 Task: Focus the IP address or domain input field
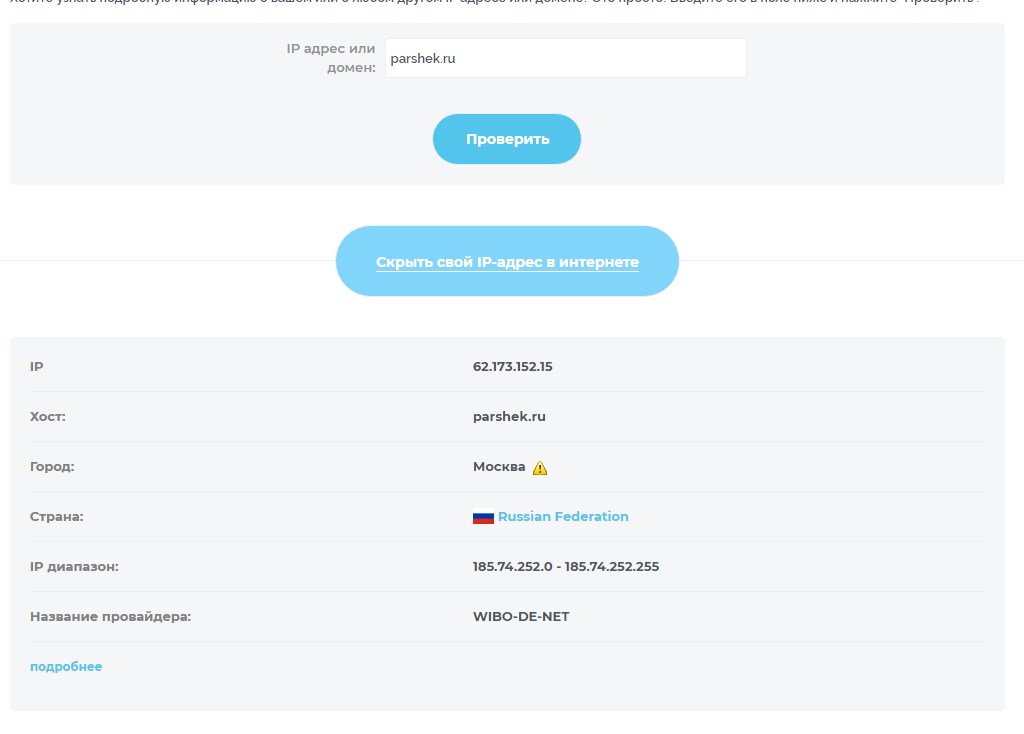point(565,59)
